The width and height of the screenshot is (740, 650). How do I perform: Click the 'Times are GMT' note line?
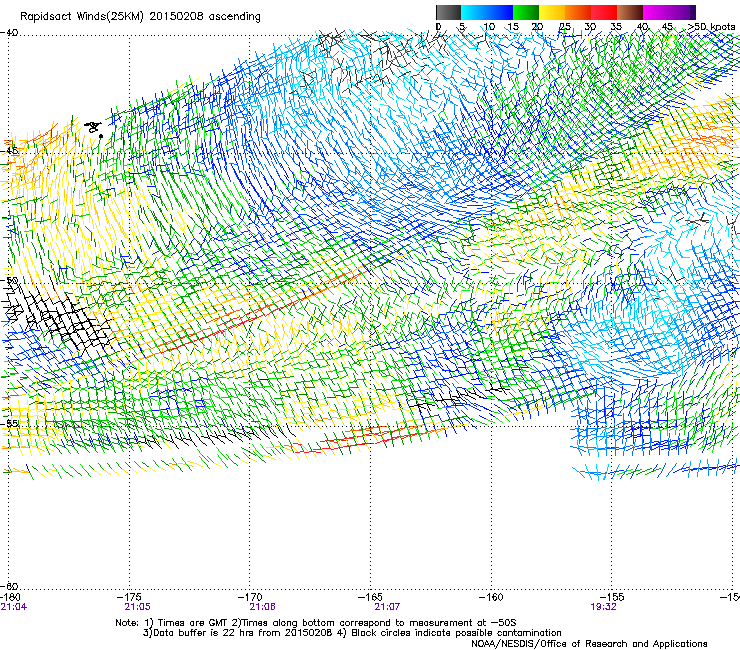[x=316, y=623]
